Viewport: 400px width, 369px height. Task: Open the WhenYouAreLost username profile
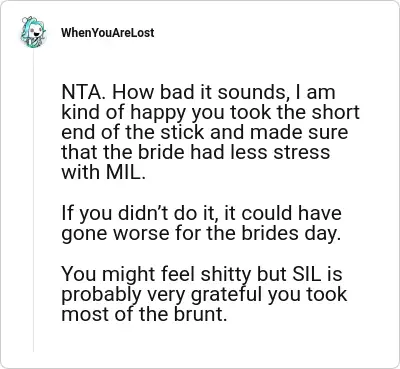click(x=108, y=33)
